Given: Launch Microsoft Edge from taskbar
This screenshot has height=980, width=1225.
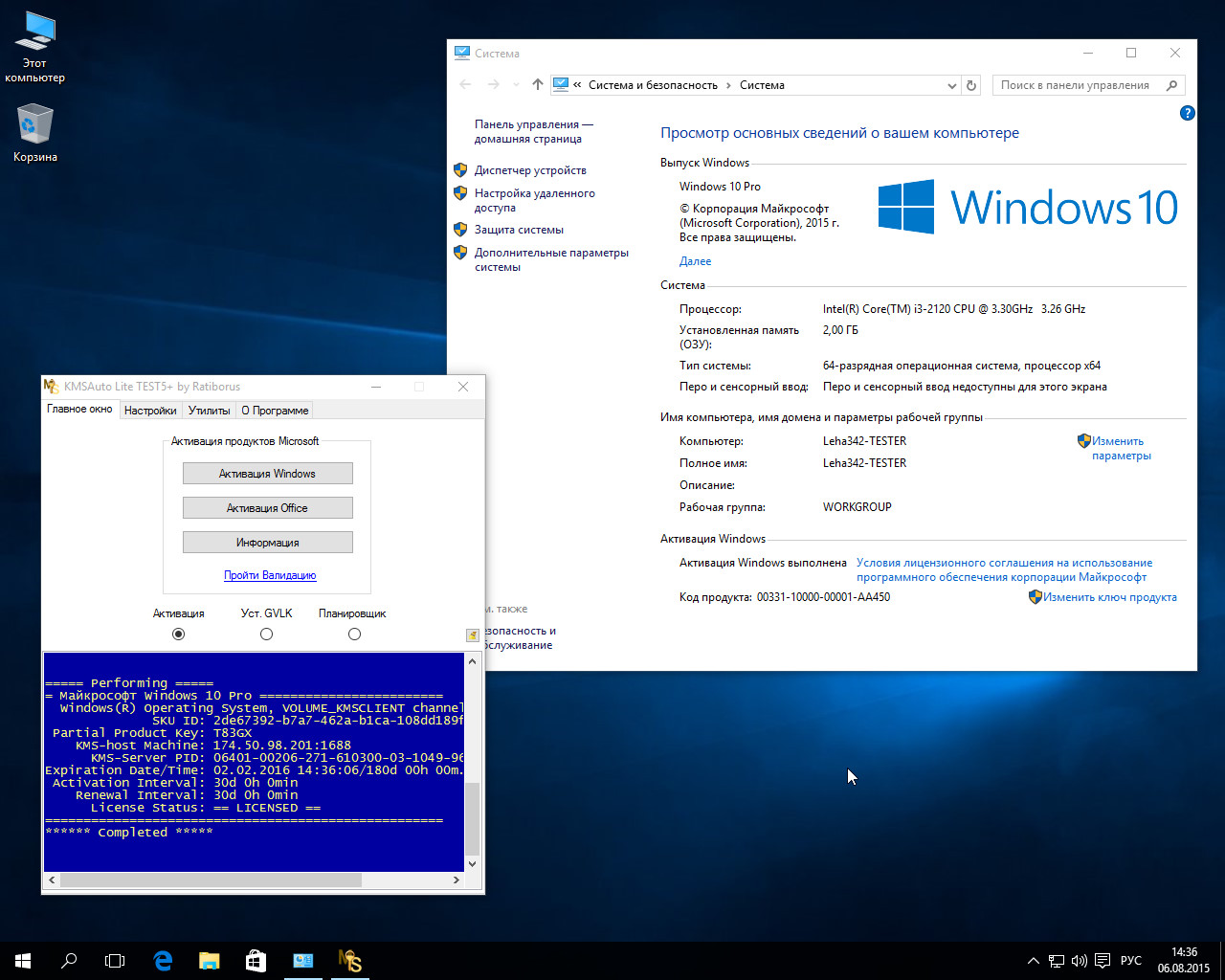Looking at the screenshot, I should tap(163, 961).
